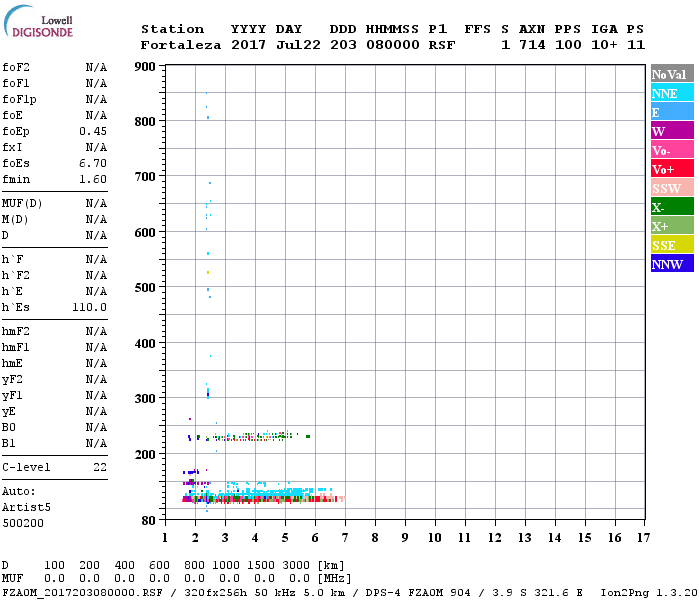Click the fmin value 1.60

(x=93, y=179)
